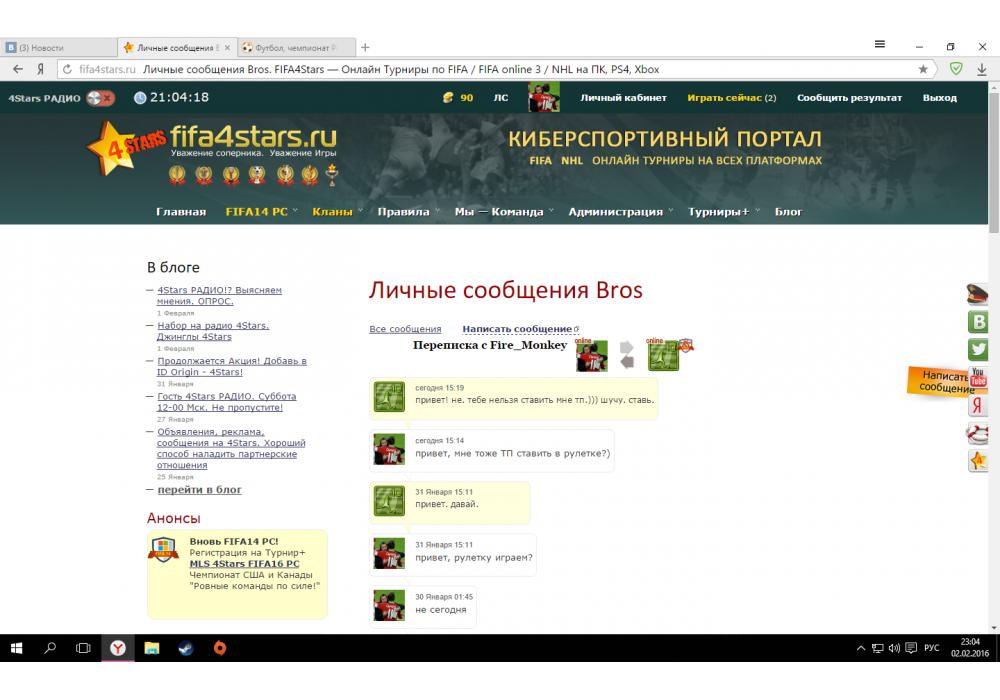
Task: Click the gold coins balance icon
Action: coord(448,98)
